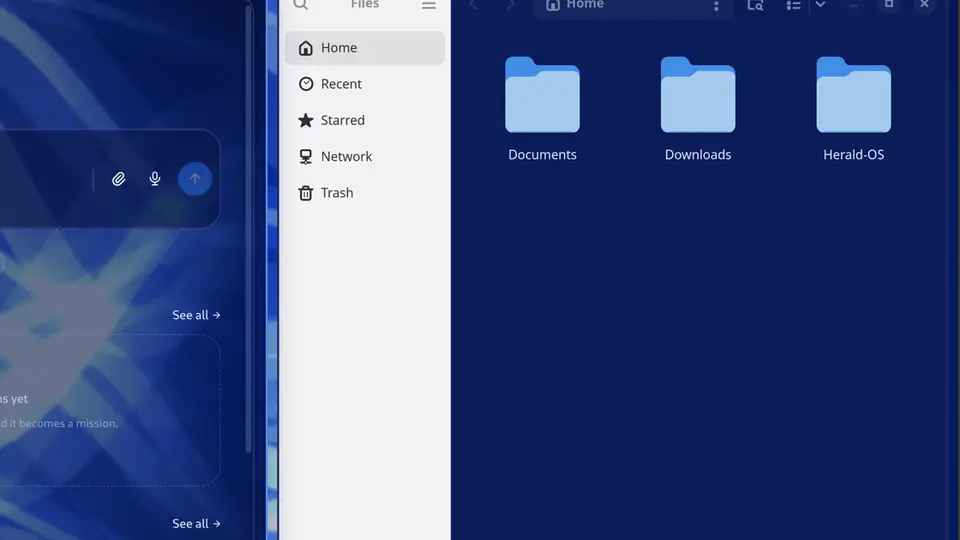
Task: Click the left window vertical scrollbar
Action: 249,230
